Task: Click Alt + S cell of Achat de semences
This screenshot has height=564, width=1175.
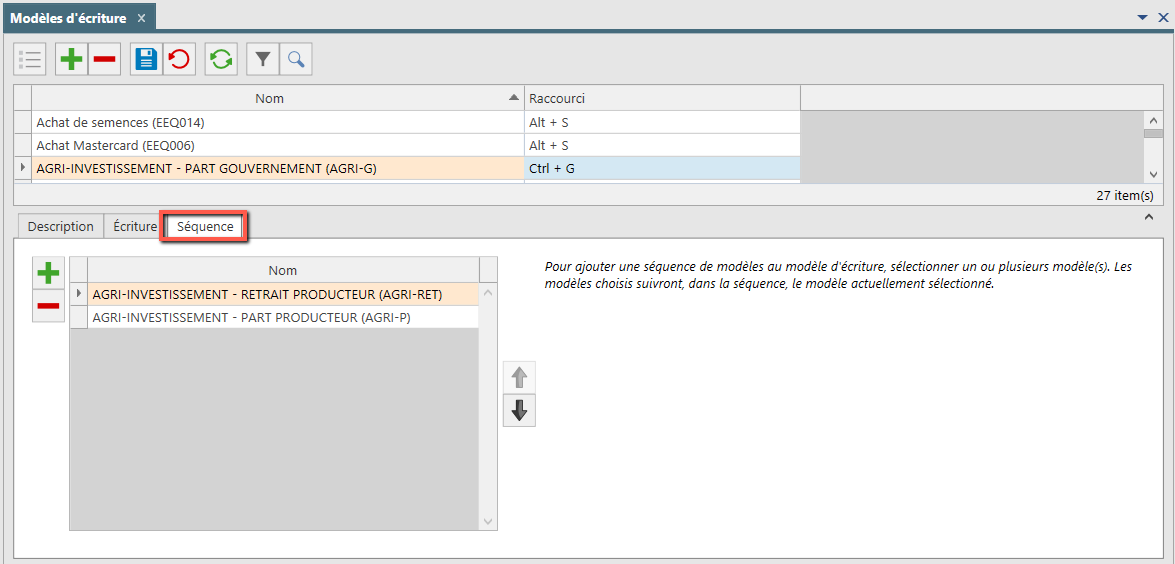Action: tap(662, 122)
